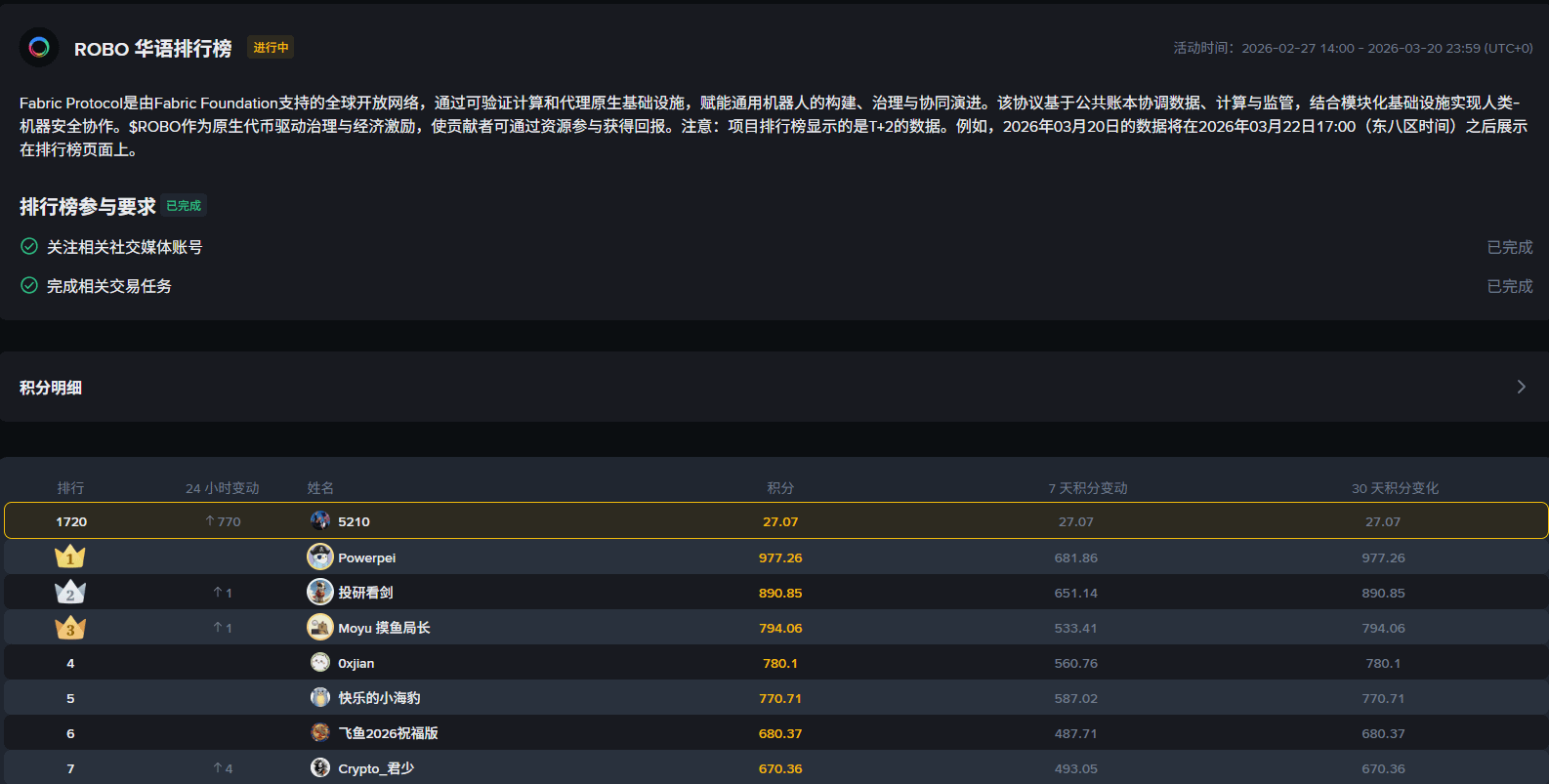Viewport: 1549px width, 784px height.
Task: Click the avatar of Moyu 摸鱼局长
Action: [320, 627]
